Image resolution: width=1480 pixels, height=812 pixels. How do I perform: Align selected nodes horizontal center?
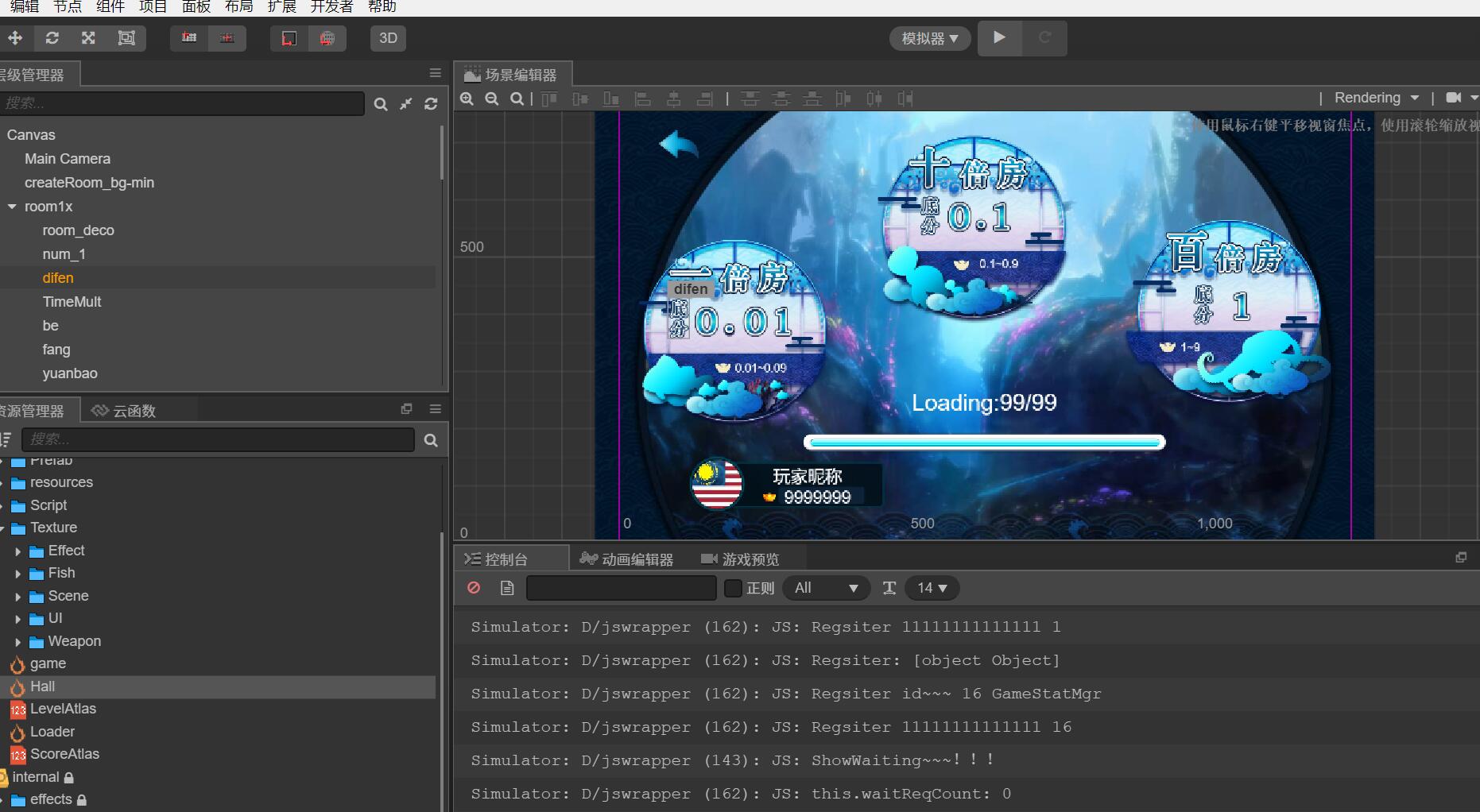click(674, 99)
